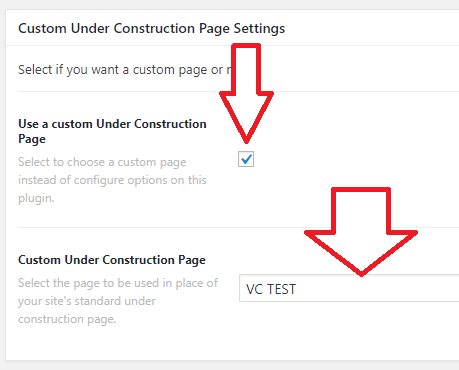Screen dimensions: 459x370
Task: Click the shaft of the small red arrow
Action: pos(246,68)
